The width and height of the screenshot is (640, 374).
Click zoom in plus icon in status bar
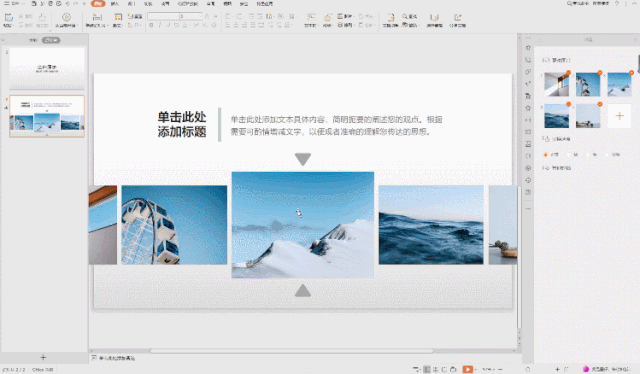(x=557, y=369)
